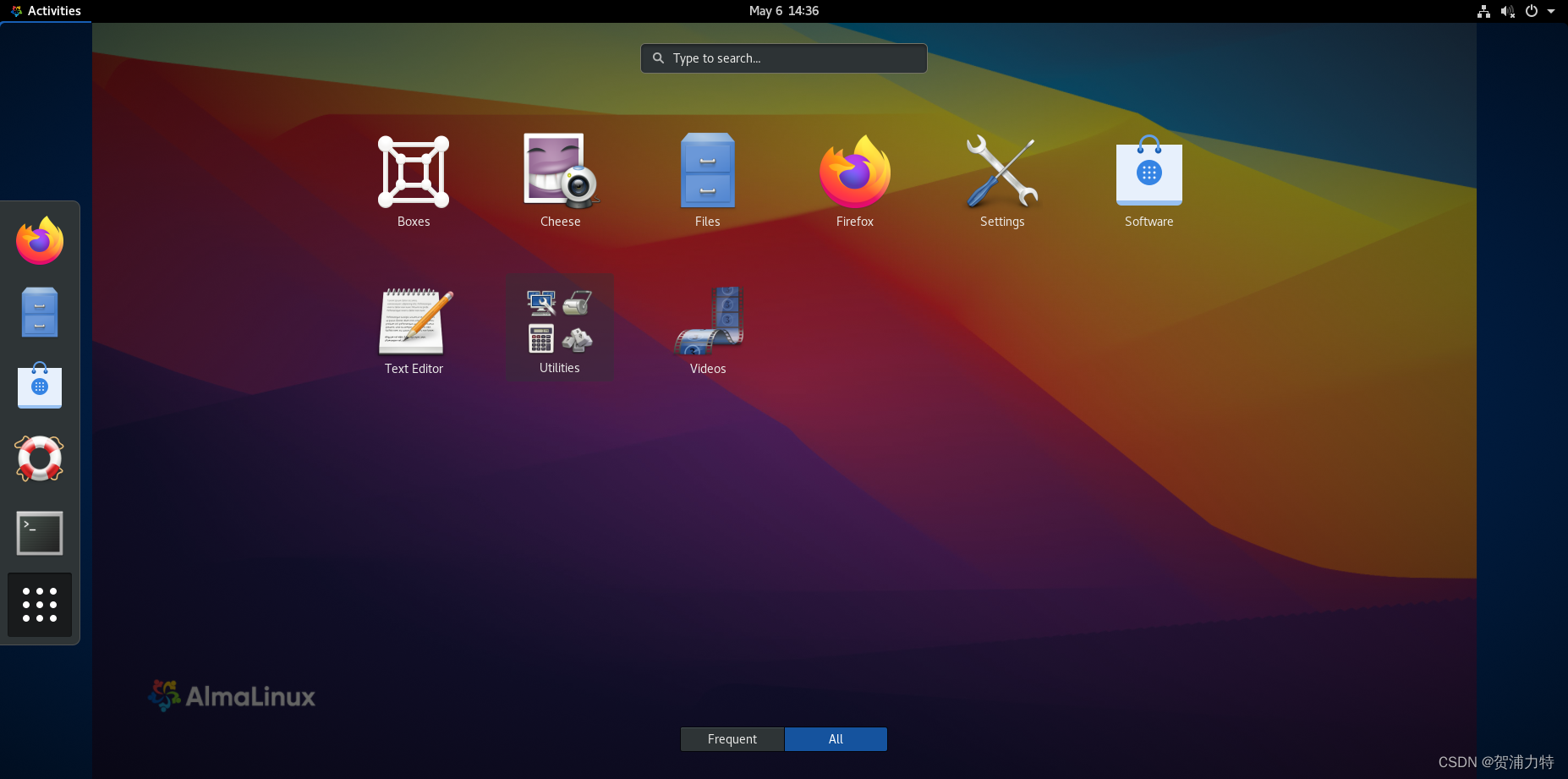Screen dimensions: 1568x779
Task: Open the Terminal from the dock
Action: (x=39, y=533)
